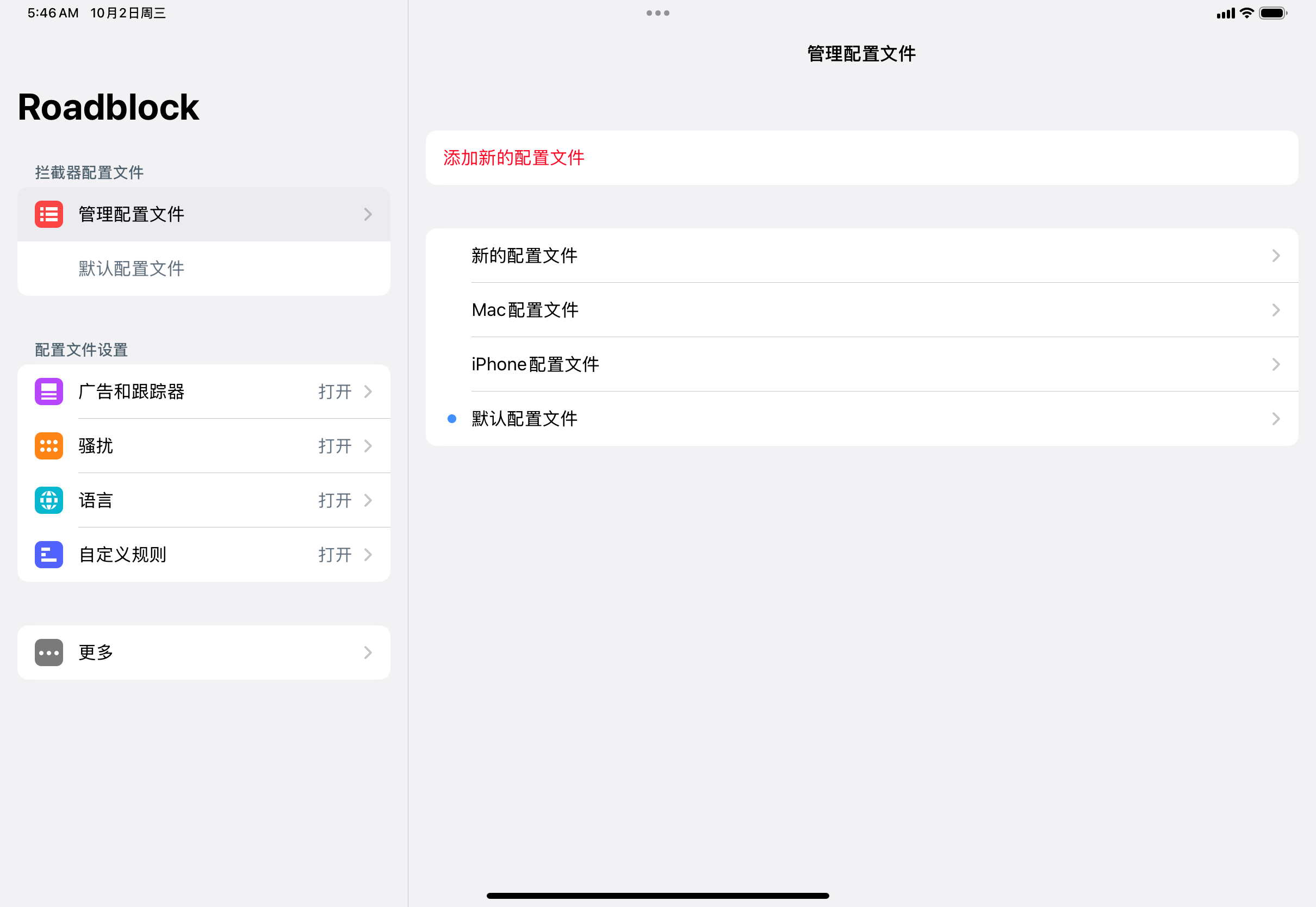Expand chevron on 新的配置文件 row
Viewport: 1316px width, 907px height.
tap(1276, 256)
